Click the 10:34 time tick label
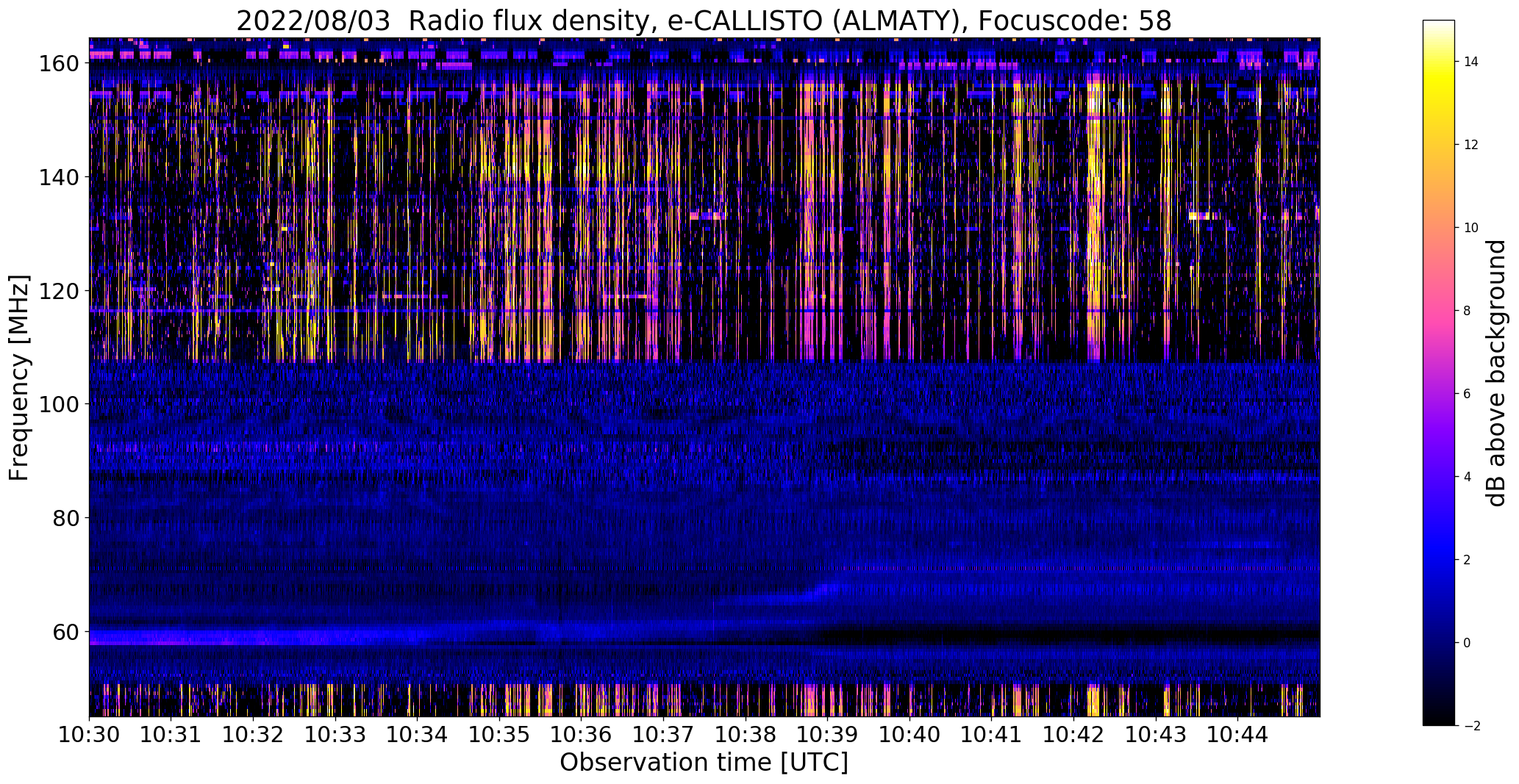The height and width of the screenshot is (784, 1519). pyautogui.click(x=417, y=733)
